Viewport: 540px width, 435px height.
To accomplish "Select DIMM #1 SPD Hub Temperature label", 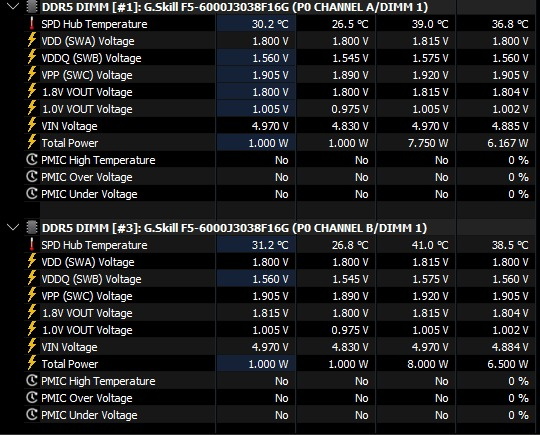I will pyautogui.click(x=94, y=24).
